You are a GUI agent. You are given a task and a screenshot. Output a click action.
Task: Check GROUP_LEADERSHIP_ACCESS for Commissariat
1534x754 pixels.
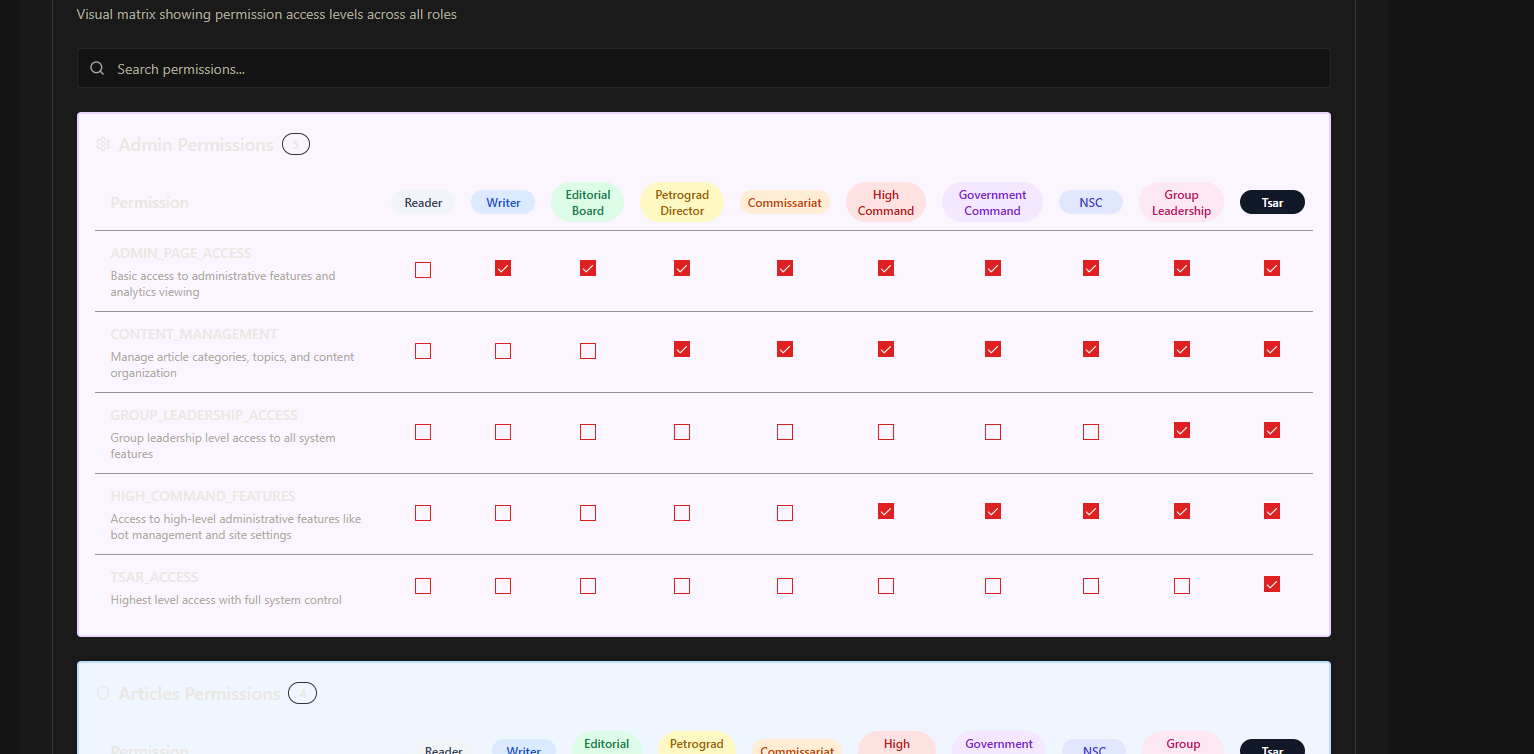(785, 432)
